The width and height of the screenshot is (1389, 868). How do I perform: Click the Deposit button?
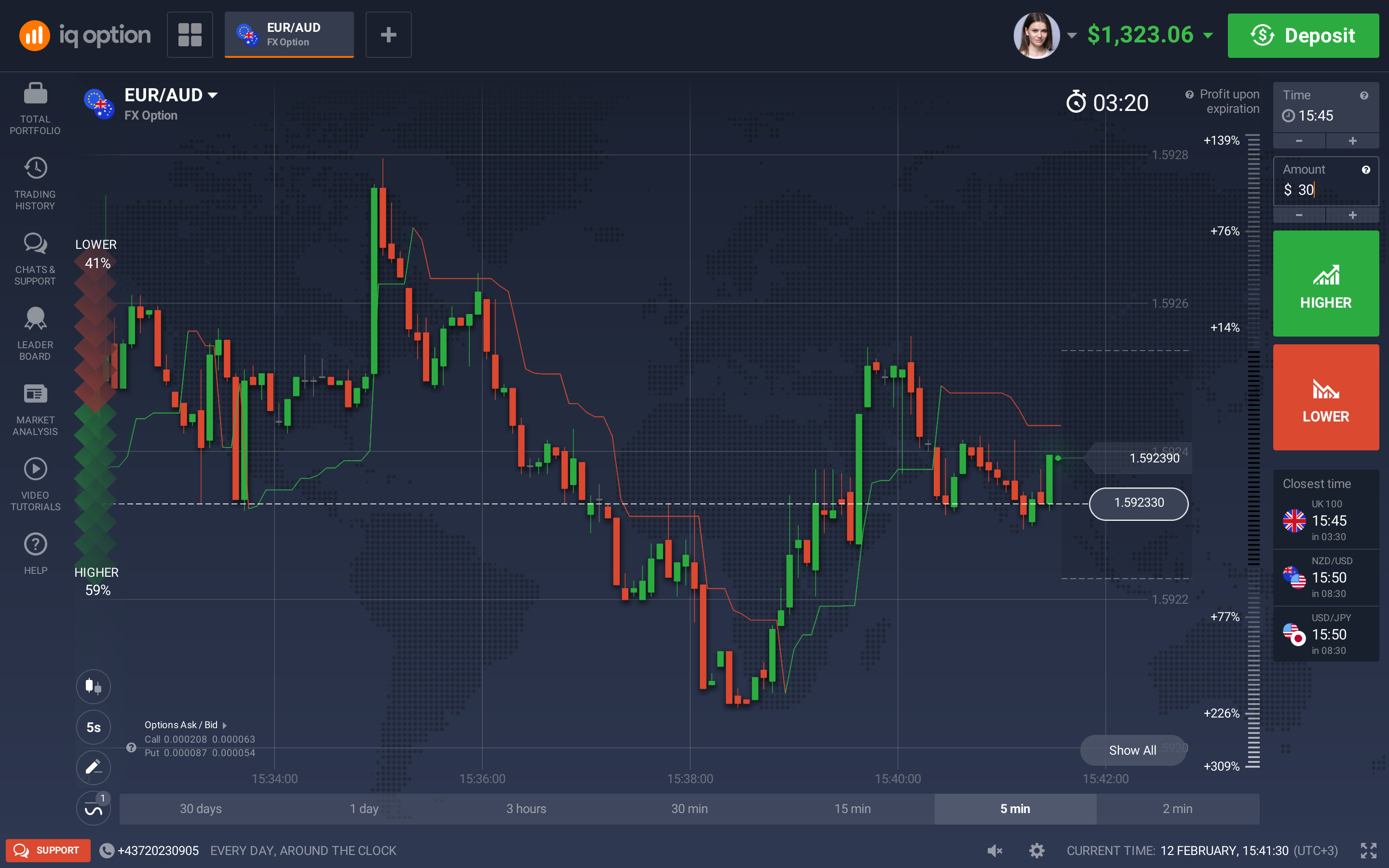pyautogui.click(x=1304, y=35)
